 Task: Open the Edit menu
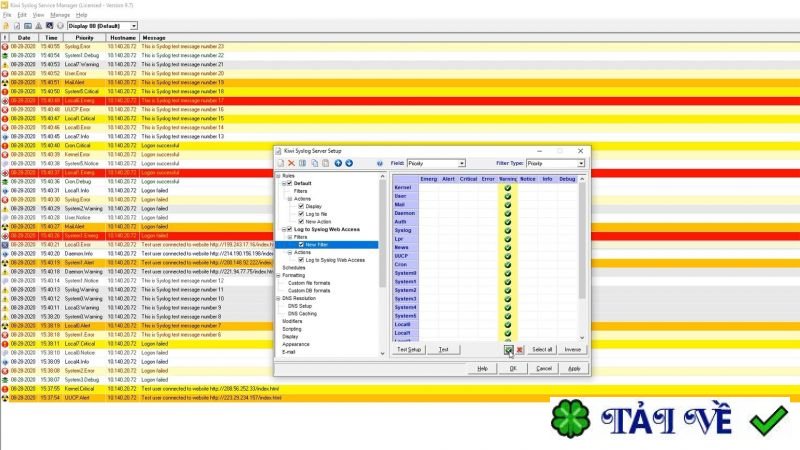(x=22, y=15)
